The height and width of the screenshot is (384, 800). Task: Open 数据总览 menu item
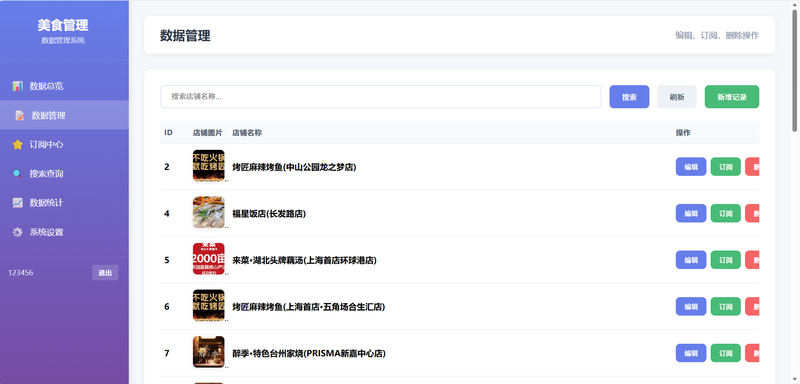coord(64,86)
